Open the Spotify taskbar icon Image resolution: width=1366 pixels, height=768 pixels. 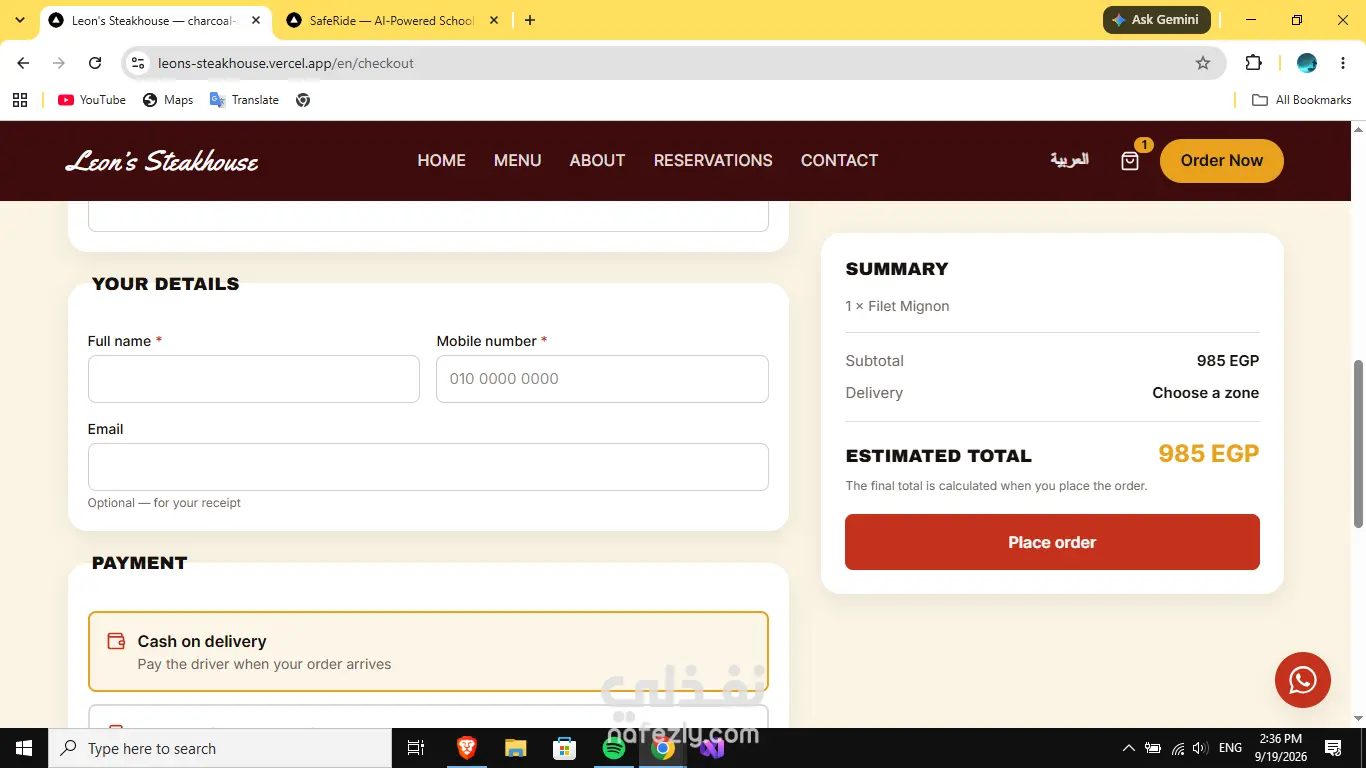click(614, 748)
